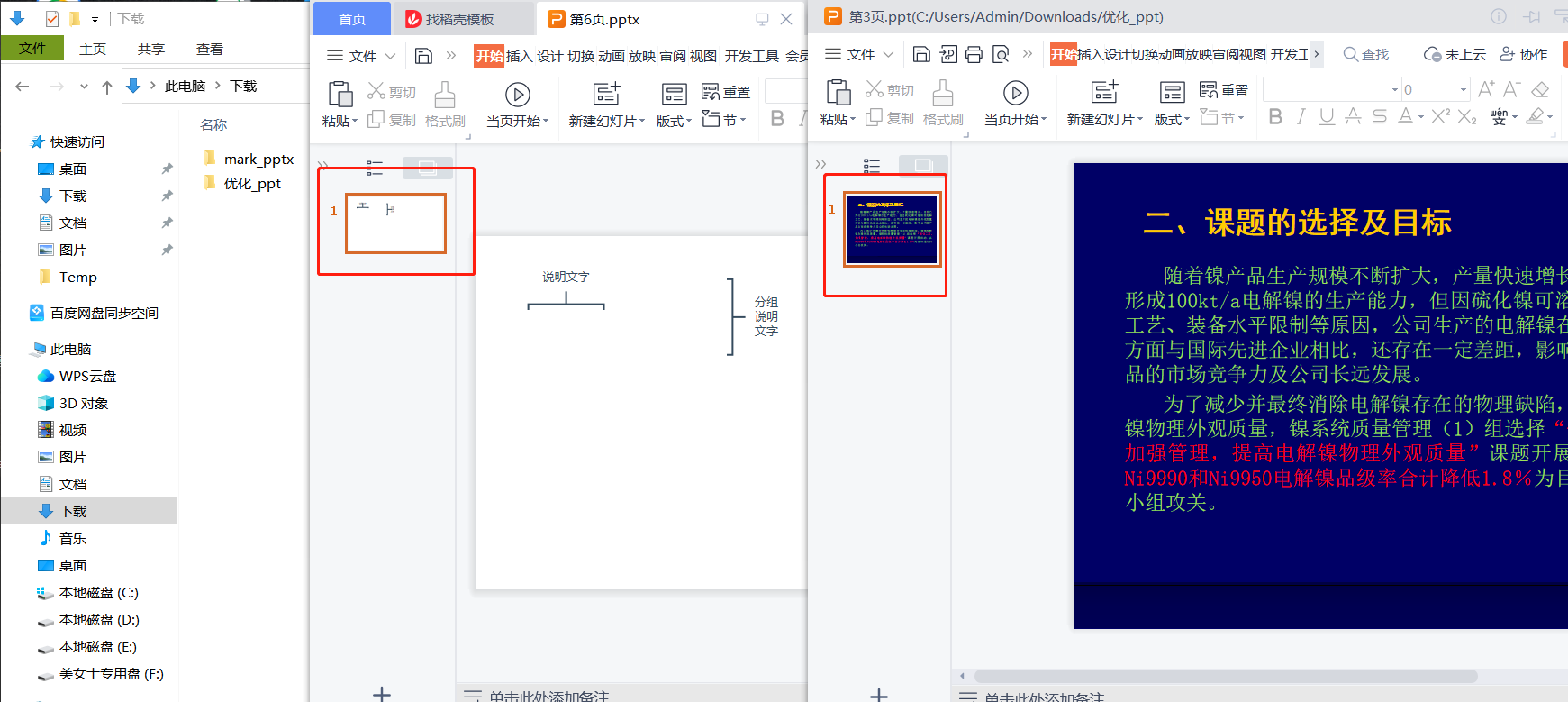This screenshot has height=702, width=1568.
Task: Save the 第3页.ppt presentation with the disk icon
Action: 921,55
